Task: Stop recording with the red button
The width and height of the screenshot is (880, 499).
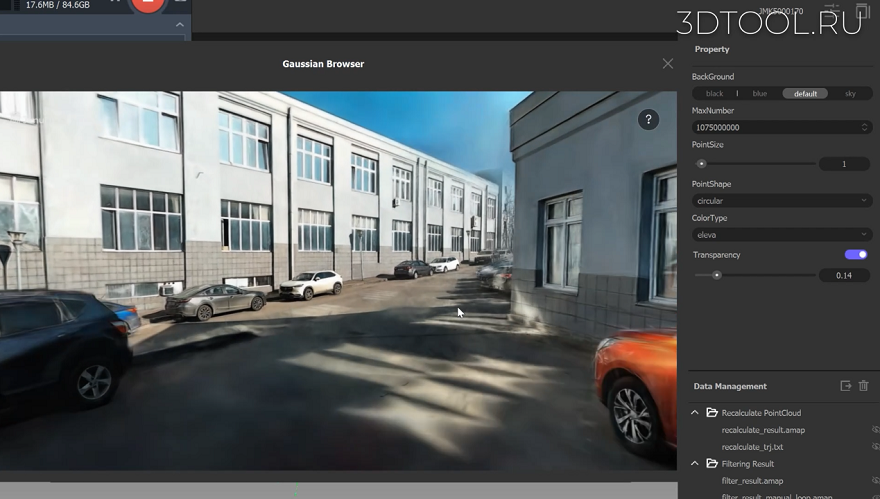Action: (148, 3)
